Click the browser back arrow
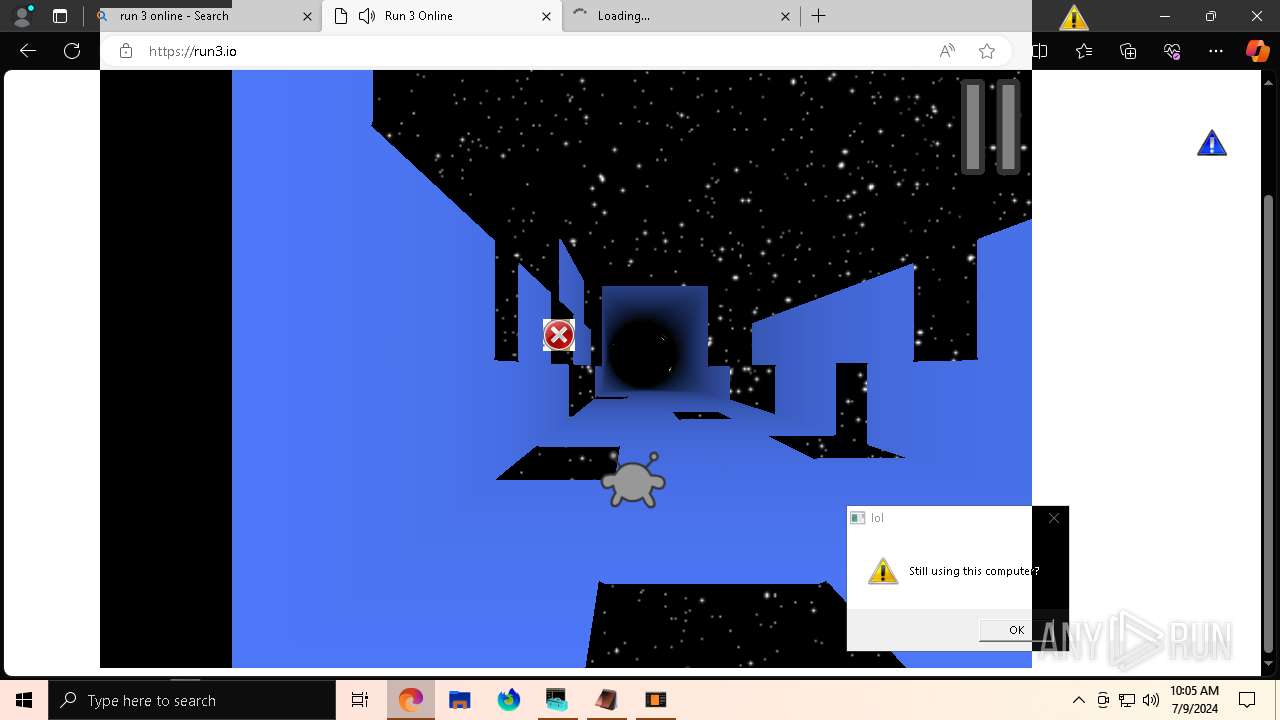The height and width of the screenshot is (720, 1280). tap(28, 51)
